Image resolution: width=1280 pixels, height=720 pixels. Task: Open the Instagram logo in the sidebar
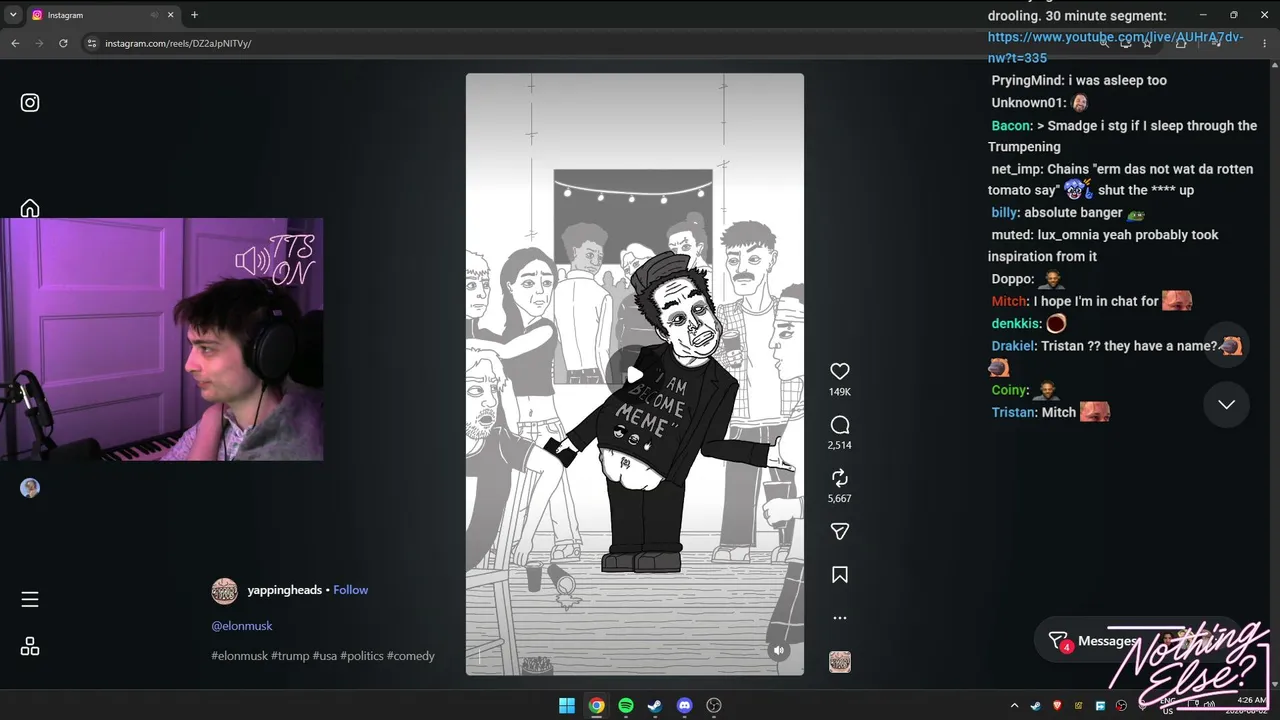point(30,102)
